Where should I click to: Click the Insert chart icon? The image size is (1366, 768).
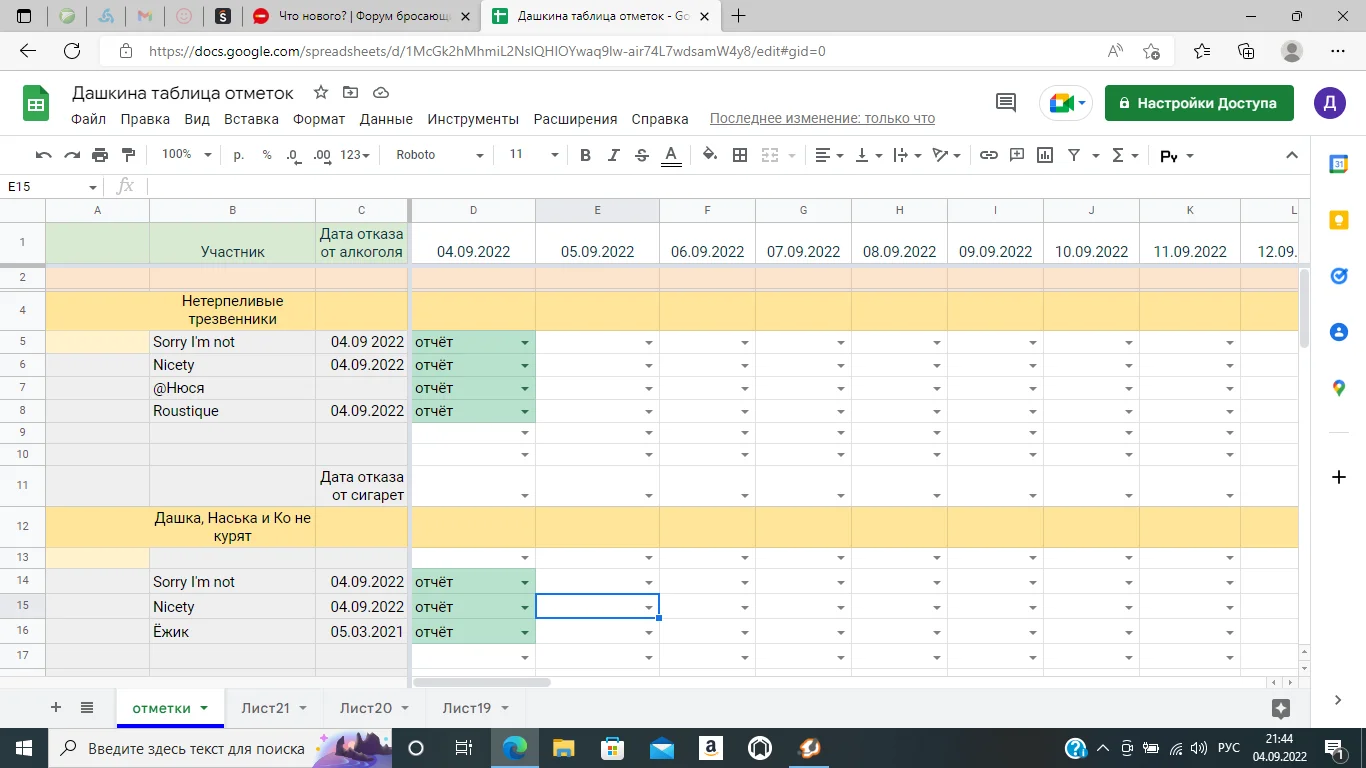point(1045,155)
